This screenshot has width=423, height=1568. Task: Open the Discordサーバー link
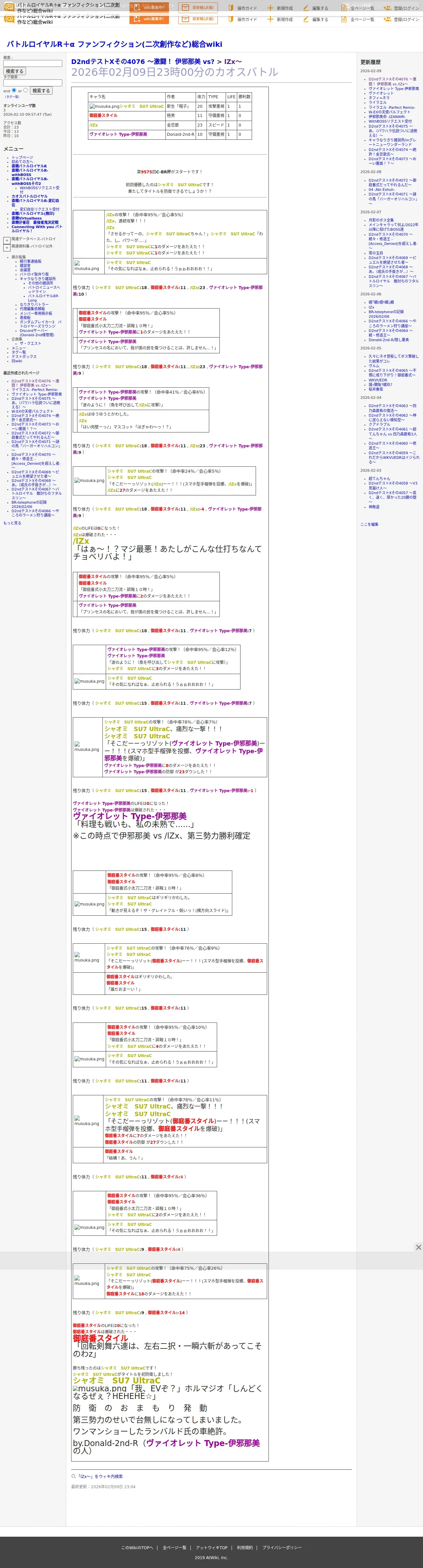[37, 332]
